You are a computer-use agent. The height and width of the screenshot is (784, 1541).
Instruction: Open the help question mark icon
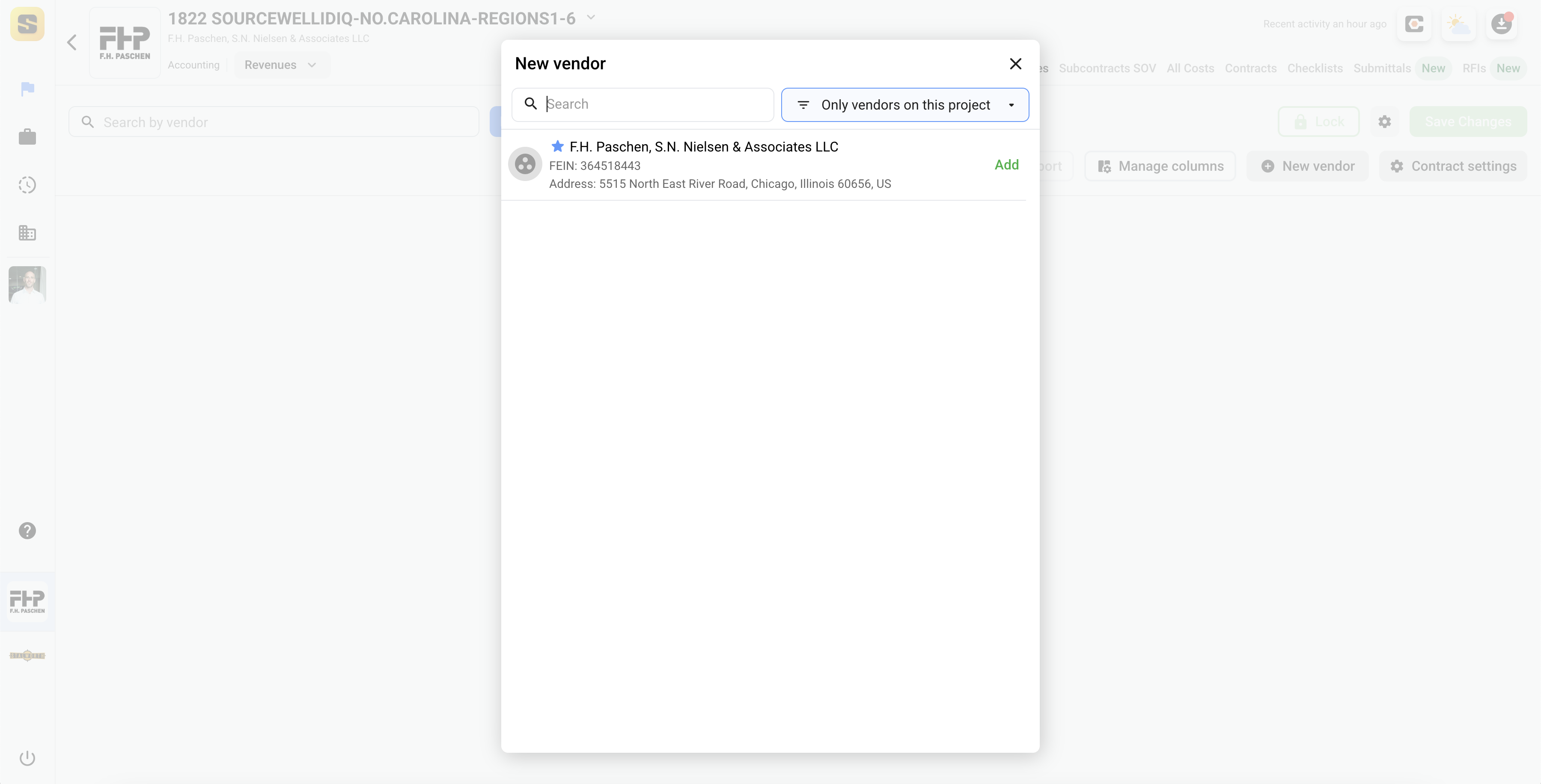coord(27,530)
